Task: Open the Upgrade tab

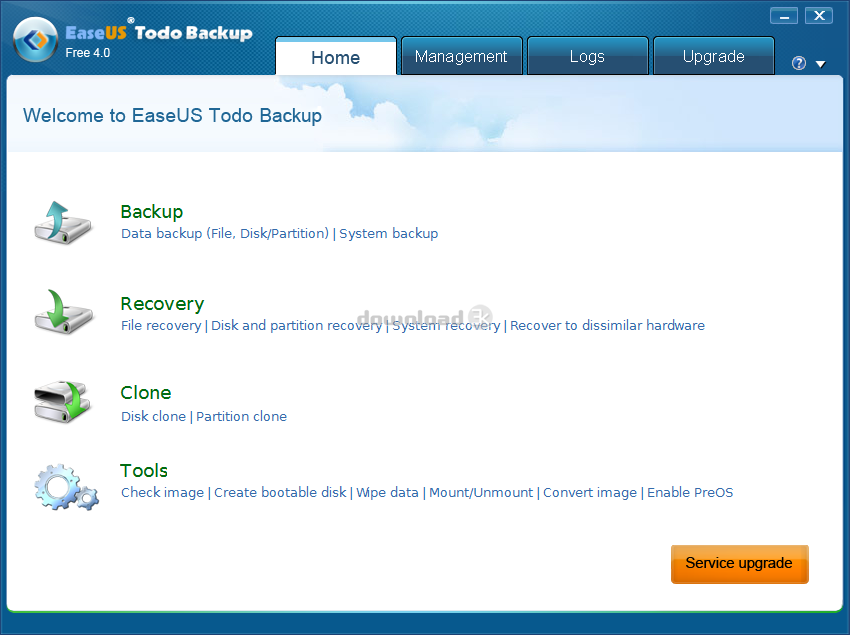Action: [713, 56]
